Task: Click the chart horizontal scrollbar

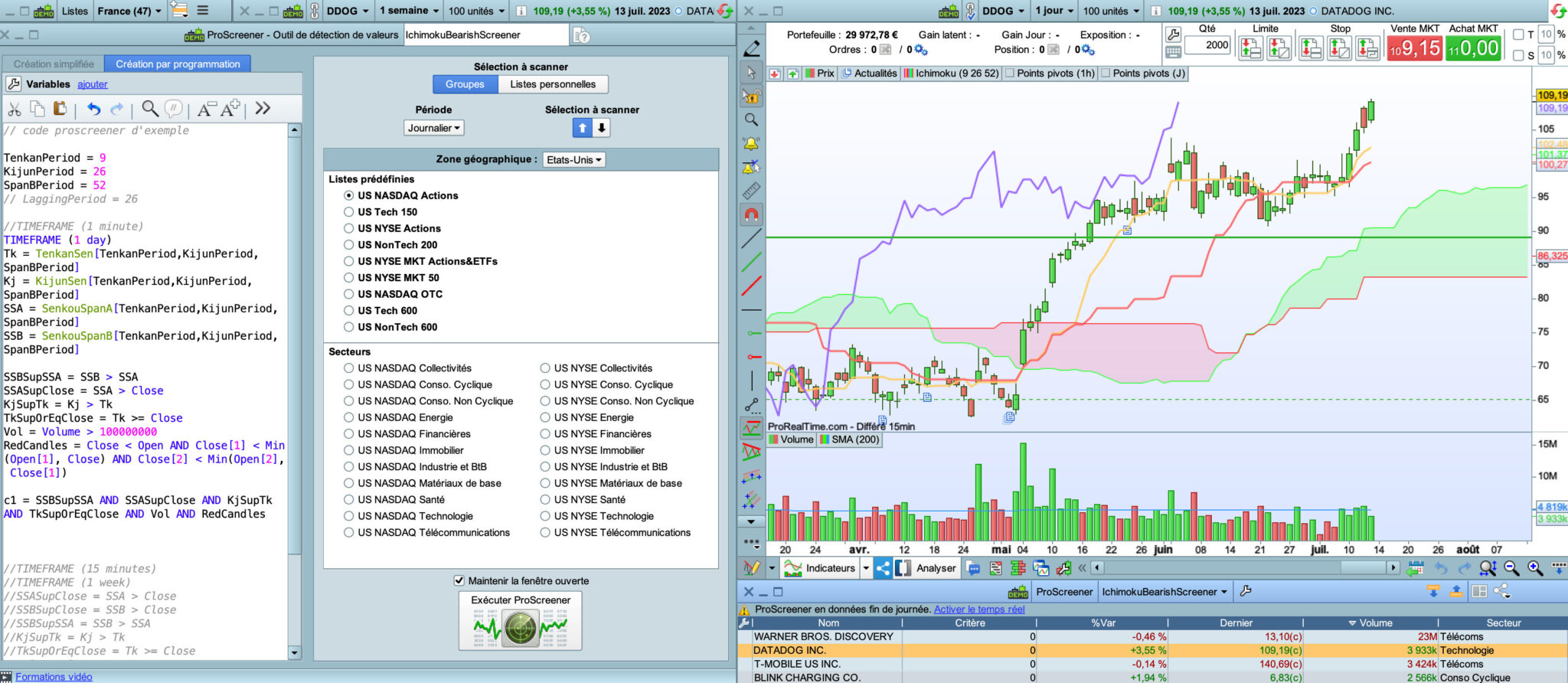Action: point(1246,567)
